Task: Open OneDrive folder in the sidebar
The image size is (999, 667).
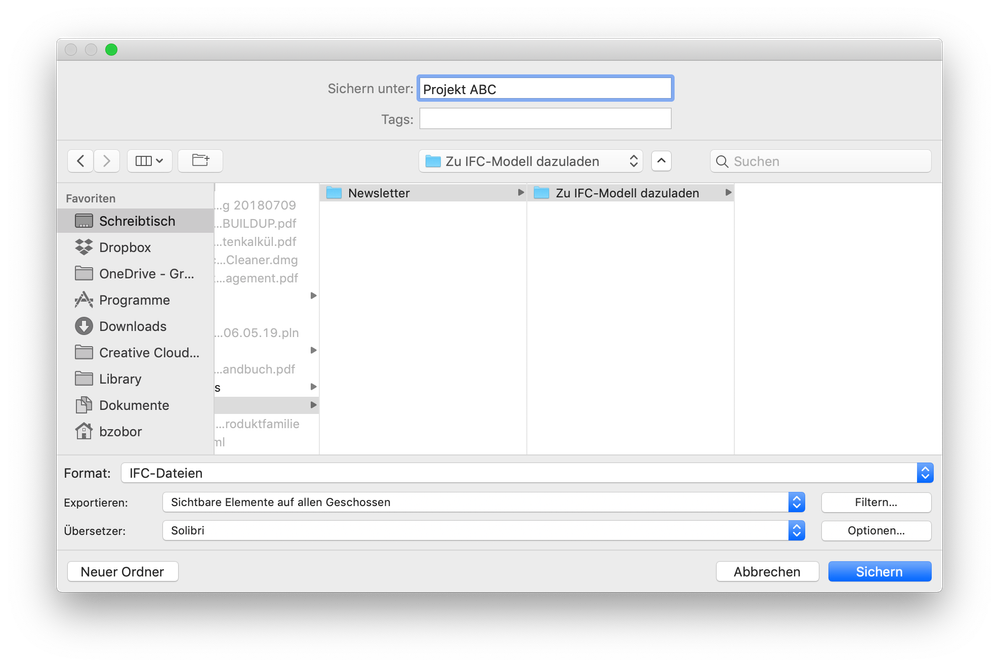Action: click(x=135, y=273)
